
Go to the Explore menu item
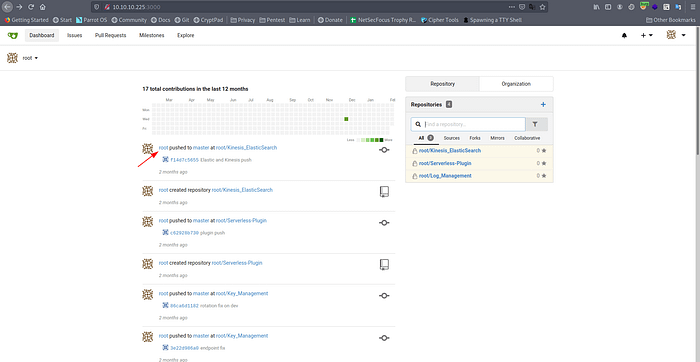click(185, 35)
